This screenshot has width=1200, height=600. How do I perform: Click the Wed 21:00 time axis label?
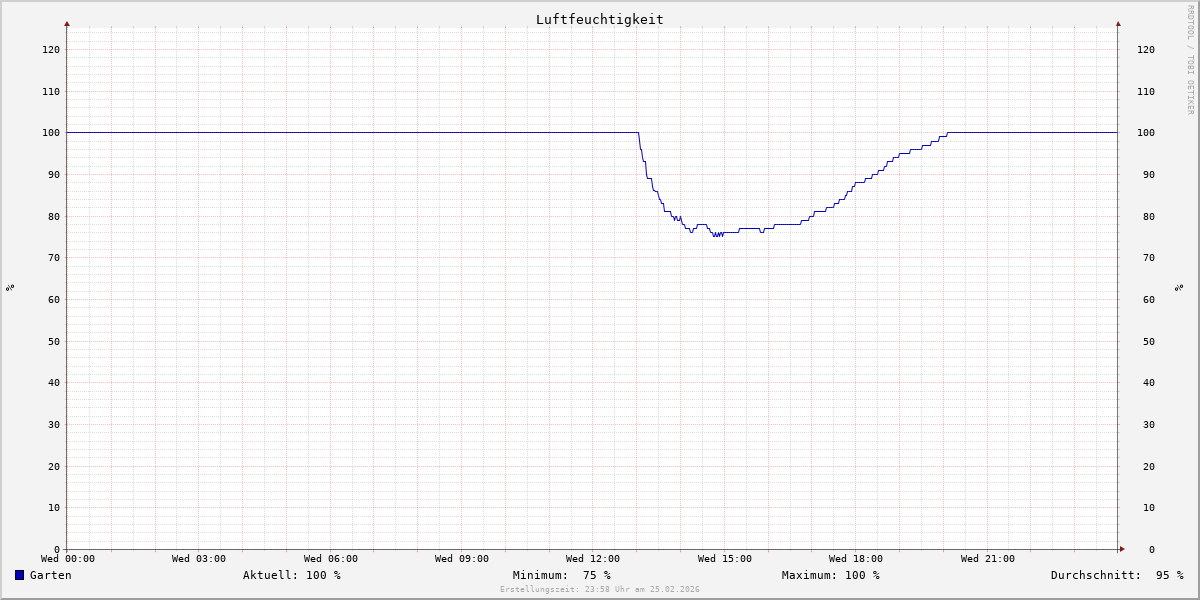tap(987, 559)
